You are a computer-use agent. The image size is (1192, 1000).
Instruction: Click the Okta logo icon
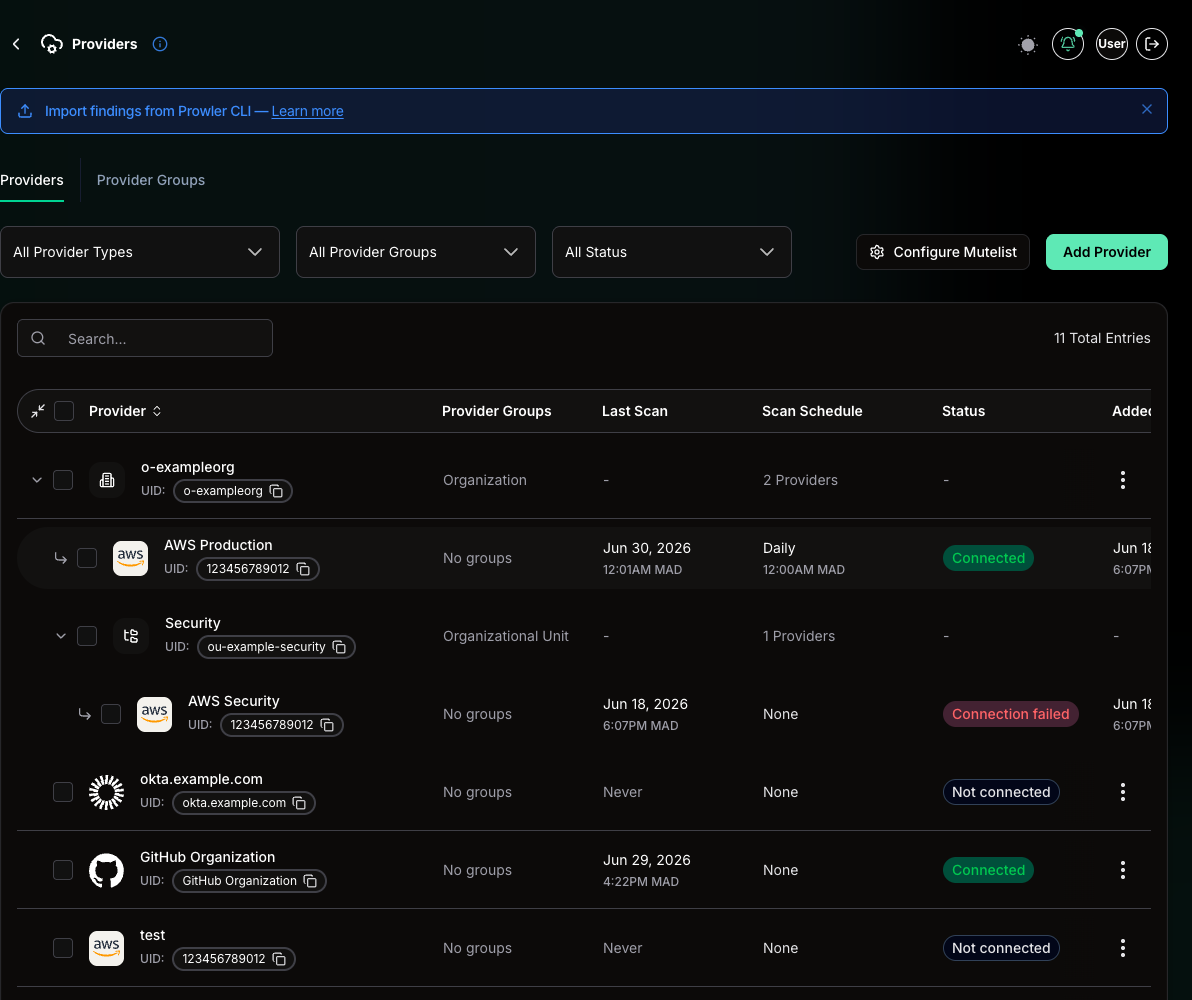(x=106, y=792)
